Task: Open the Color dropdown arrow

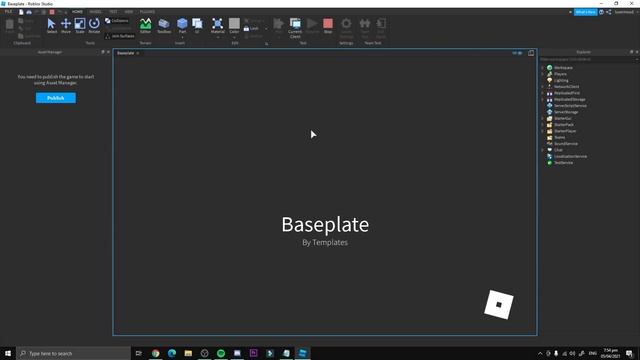Action: click(234, 38)
